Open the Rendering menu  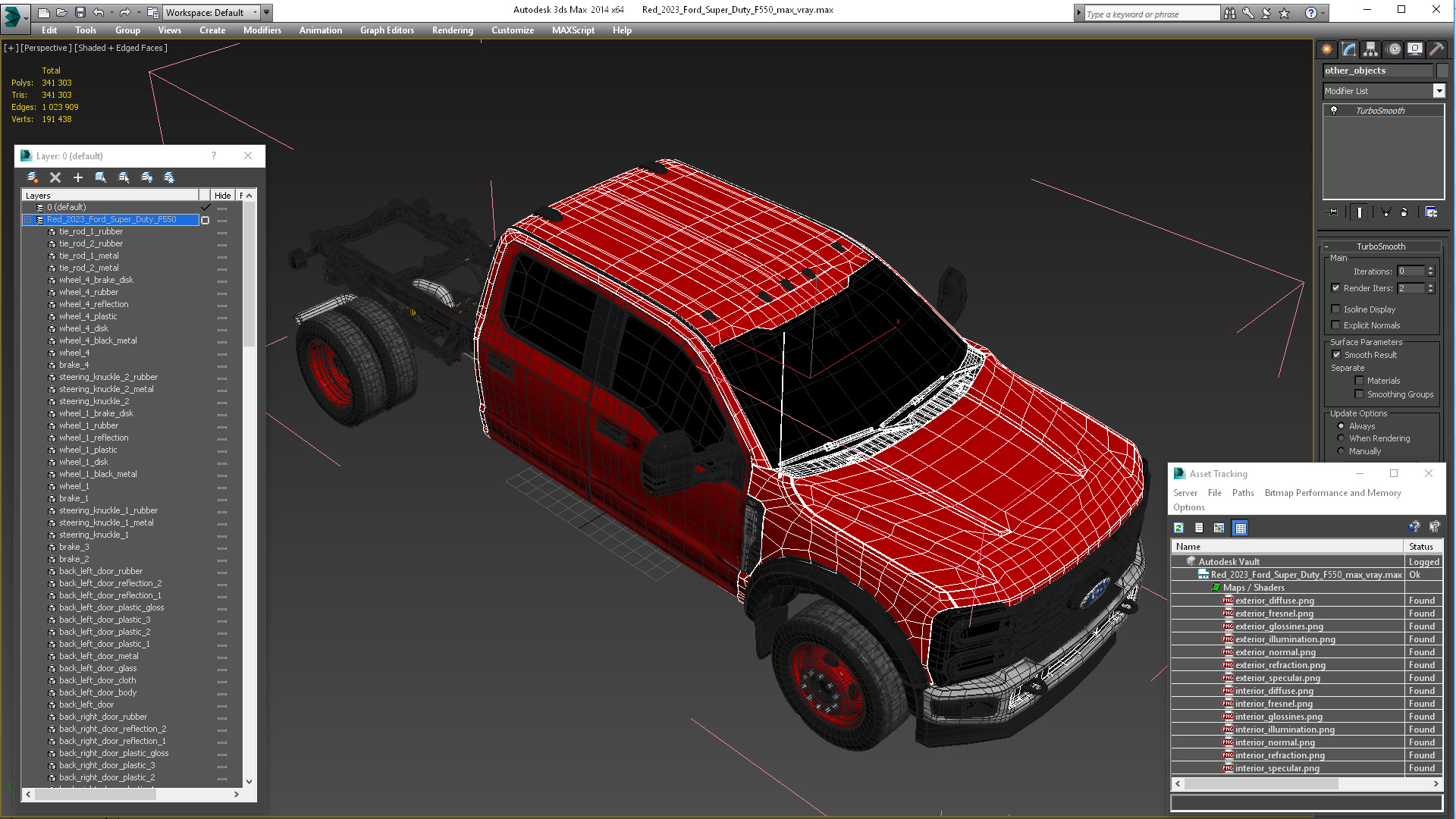click(453, 30)
